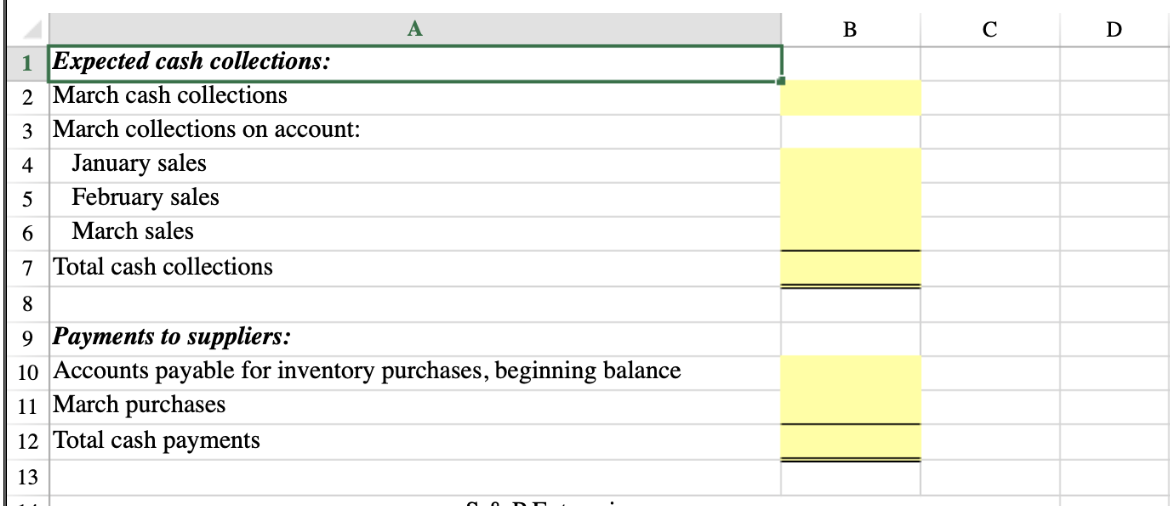Select column B header

click(x=851, y=30)
